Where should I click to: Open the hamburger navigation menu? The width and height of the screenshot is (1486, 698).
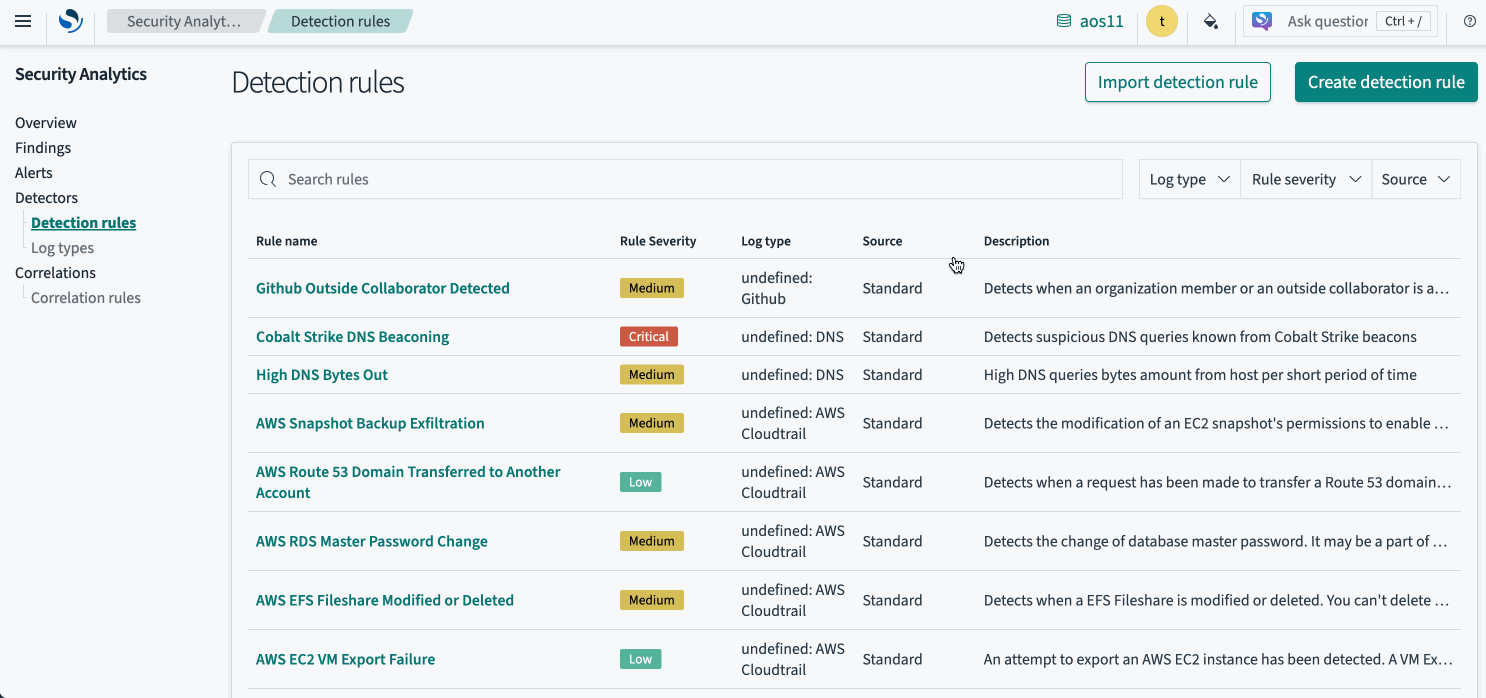point(23,20)
